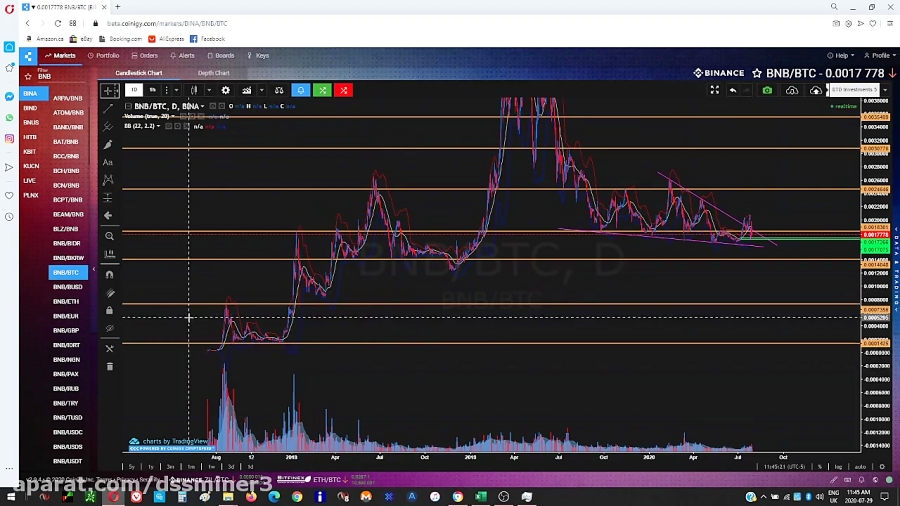Select ATOM/BNB in market list

coord(68,112)
